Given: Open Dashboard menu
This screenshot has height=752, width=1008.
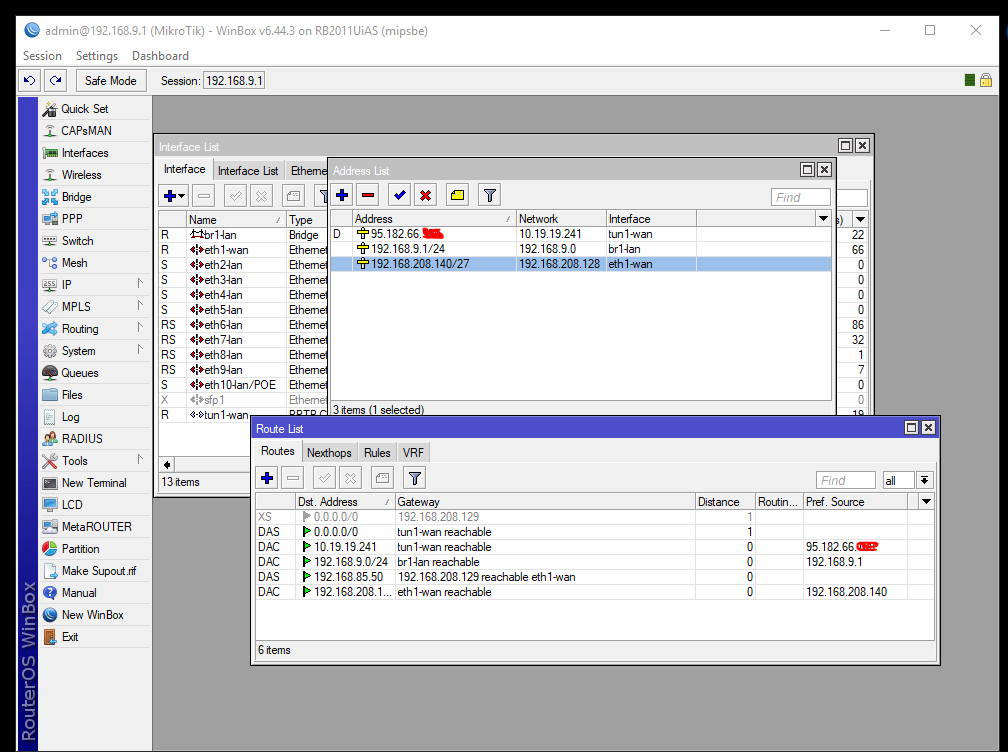Looking at the screenshot, I should click(x=161, y=56).
